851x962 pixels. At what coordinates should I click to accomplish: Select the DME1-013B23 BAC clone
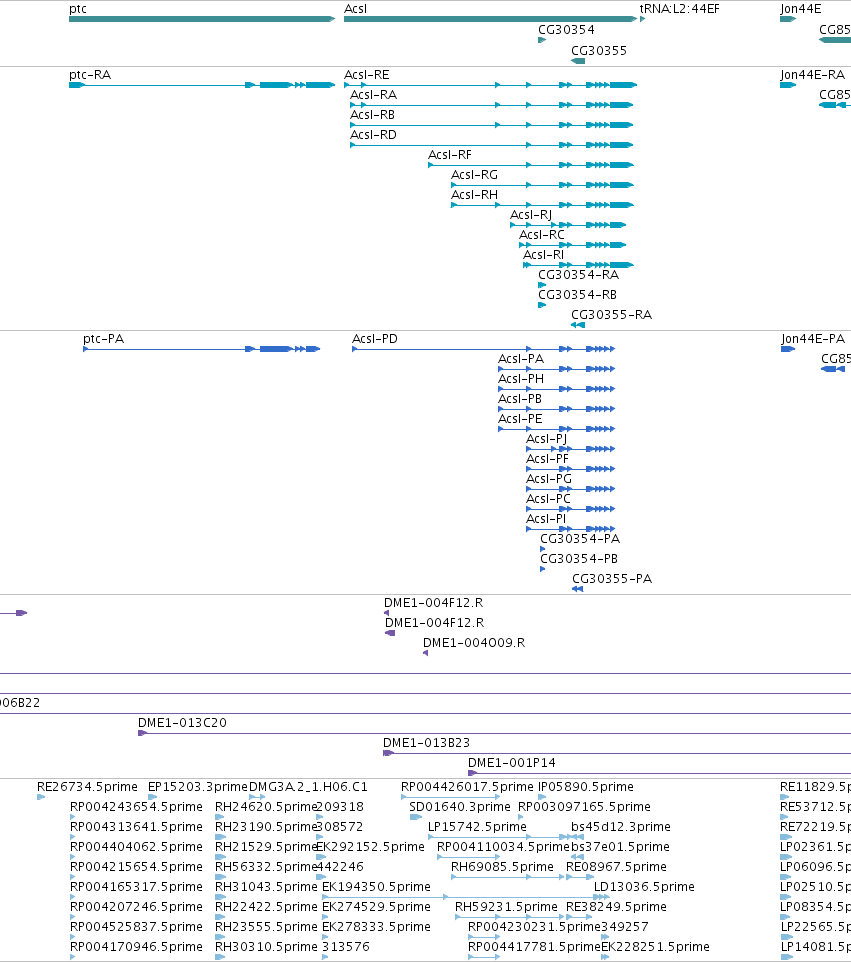[617, 753]
